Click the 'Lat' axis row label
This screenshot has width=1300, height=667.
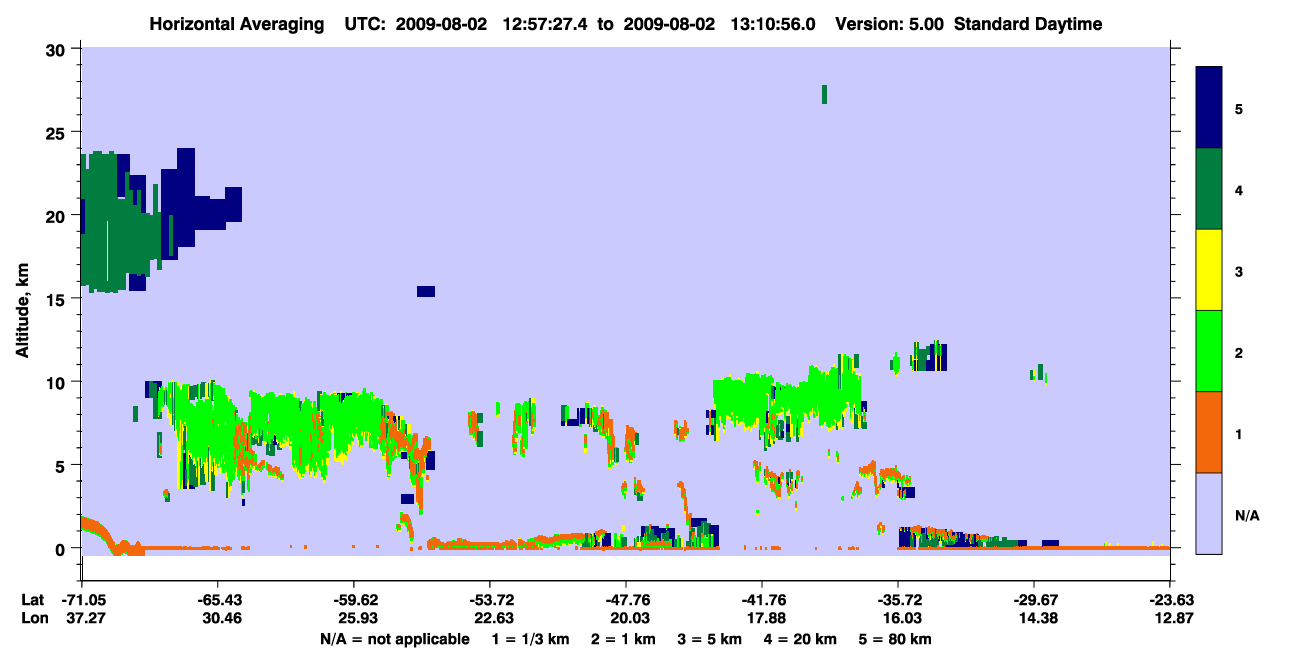(x=33, y=600)
